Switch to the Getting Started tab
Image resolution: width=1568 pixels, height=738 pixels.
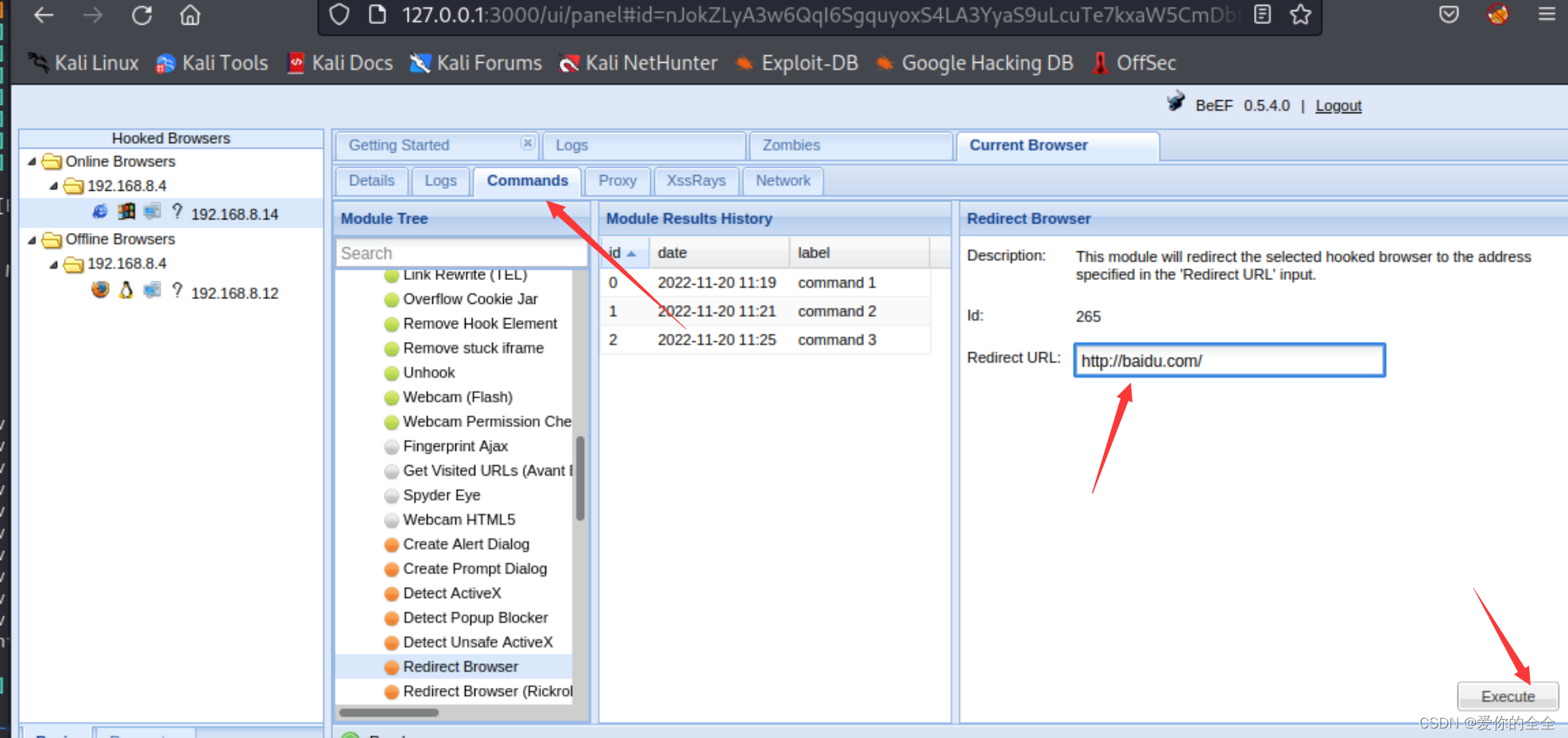pyautogui.click(x=399, y=146)
